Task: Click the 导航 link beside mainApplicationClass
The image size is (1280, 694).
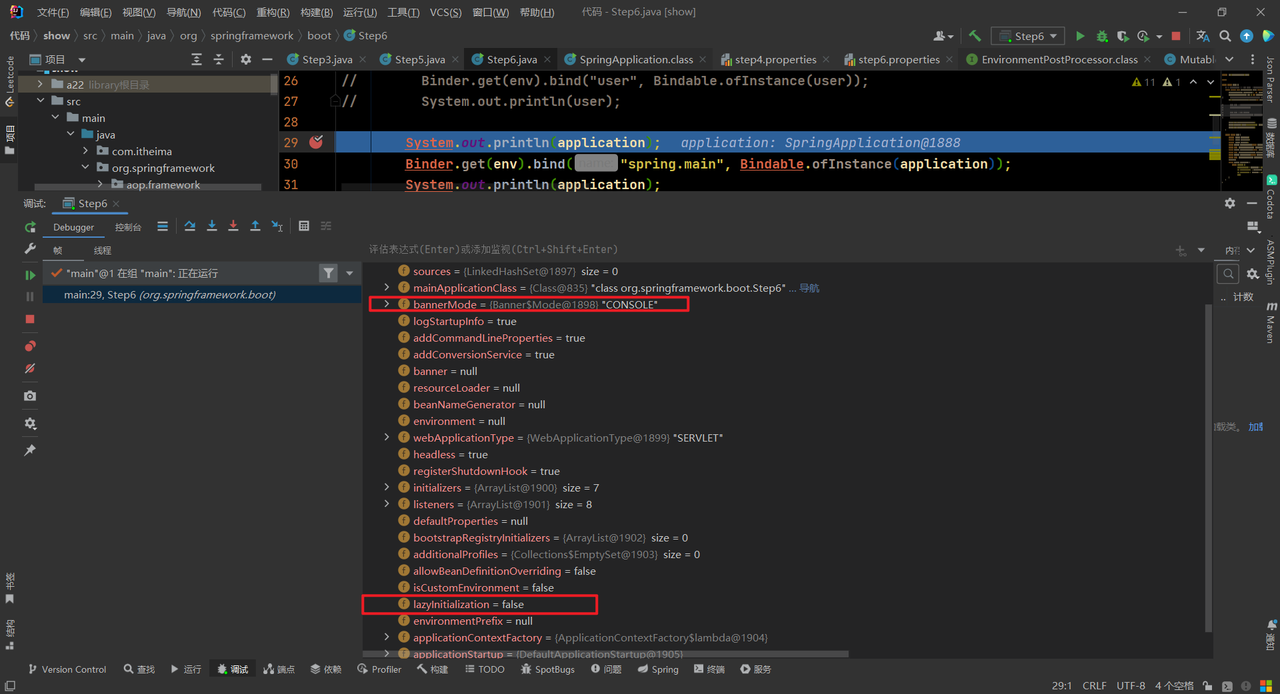Action: click(809, 288)
